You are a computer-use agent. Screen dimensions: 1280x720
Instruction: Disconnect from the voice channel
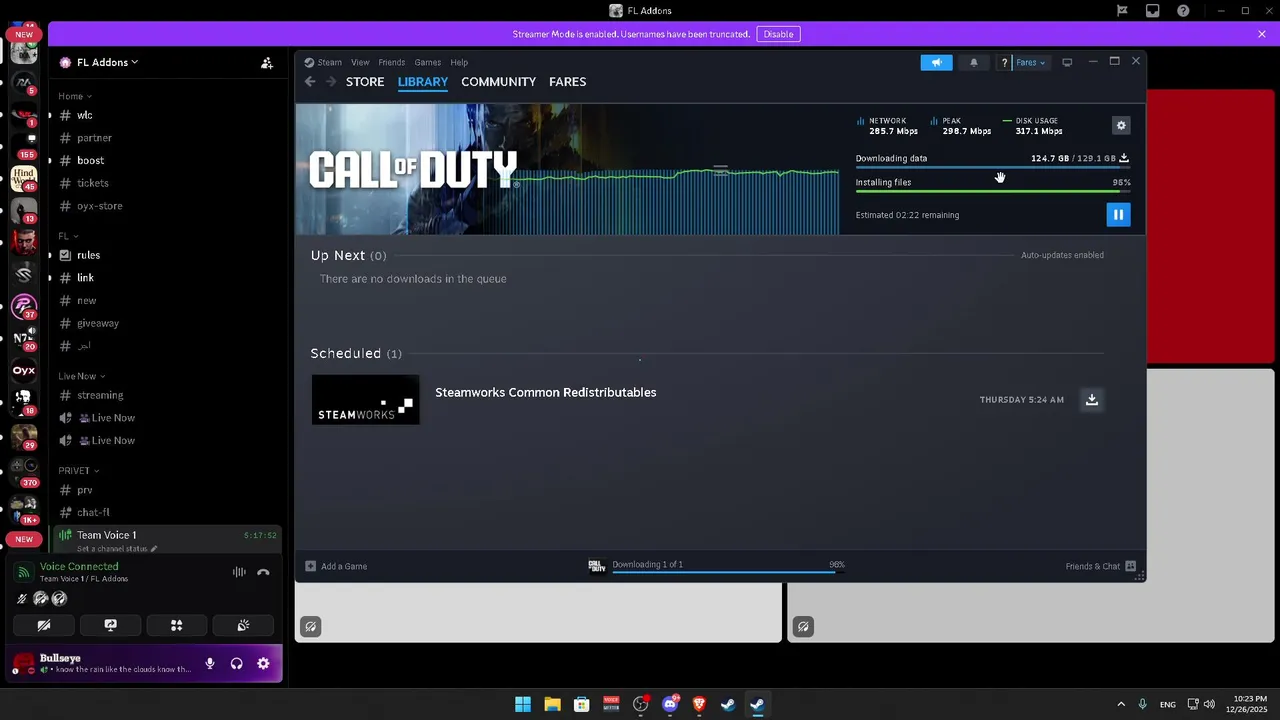pyautogui.click(x=263, y=572)
